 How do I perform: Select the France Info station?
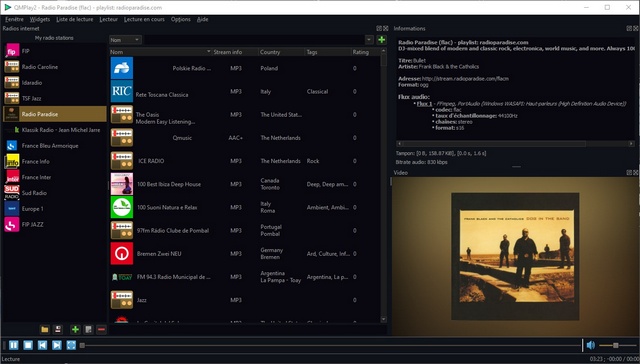click(x=55, y=162)
